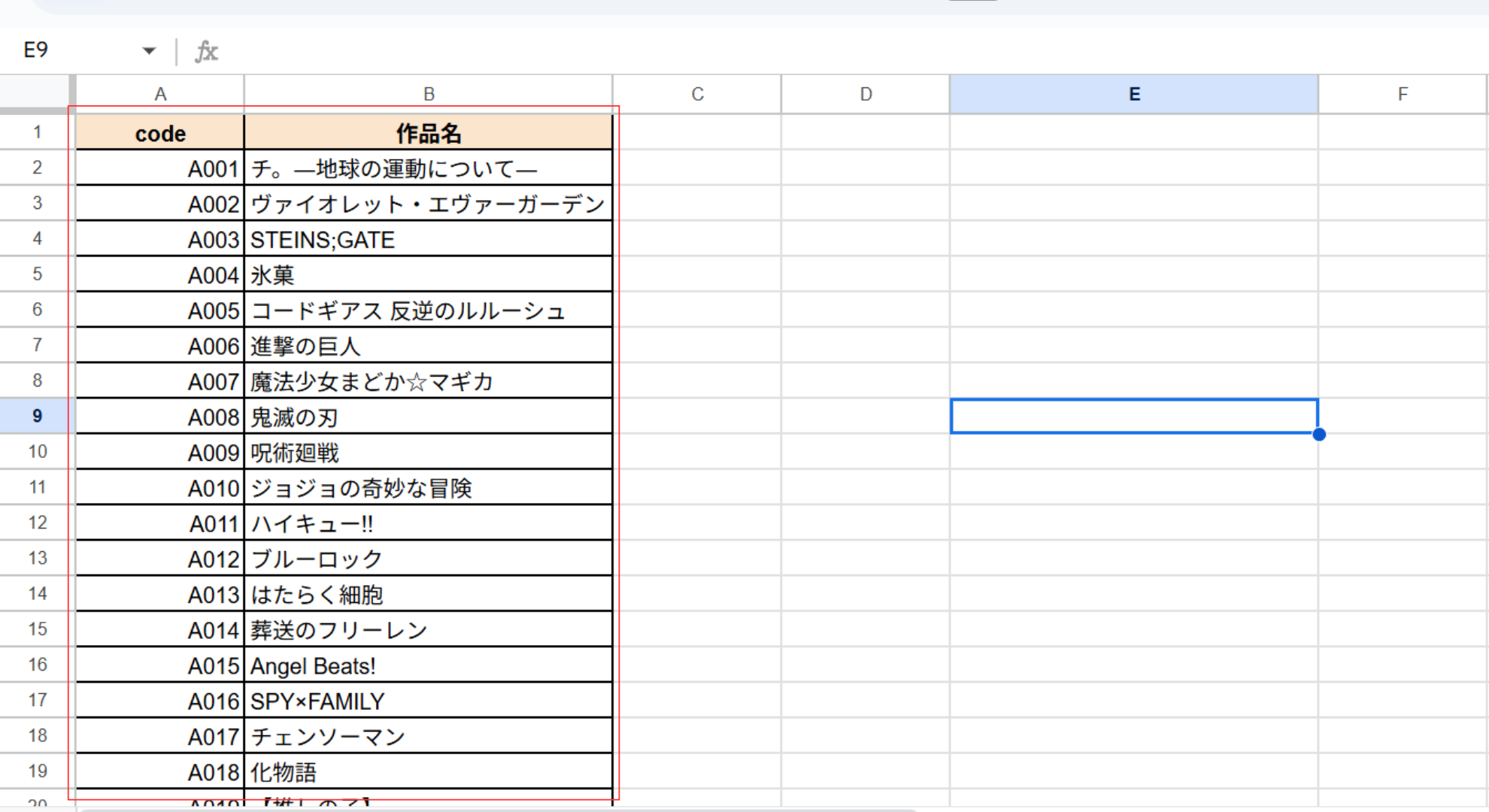
Task: Select cell 'ブルーロック'
Action: pos(429,558)
